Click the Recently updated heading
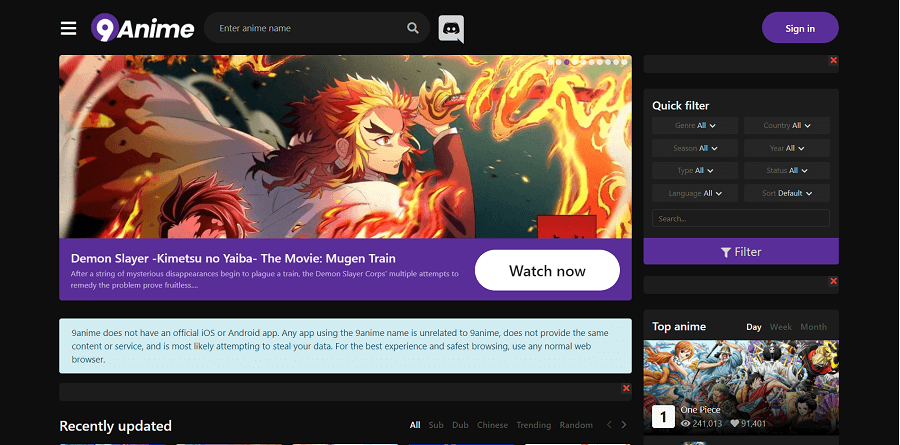Image resolution: width=900 pixels, height=445 pixels. coord(115,426)
